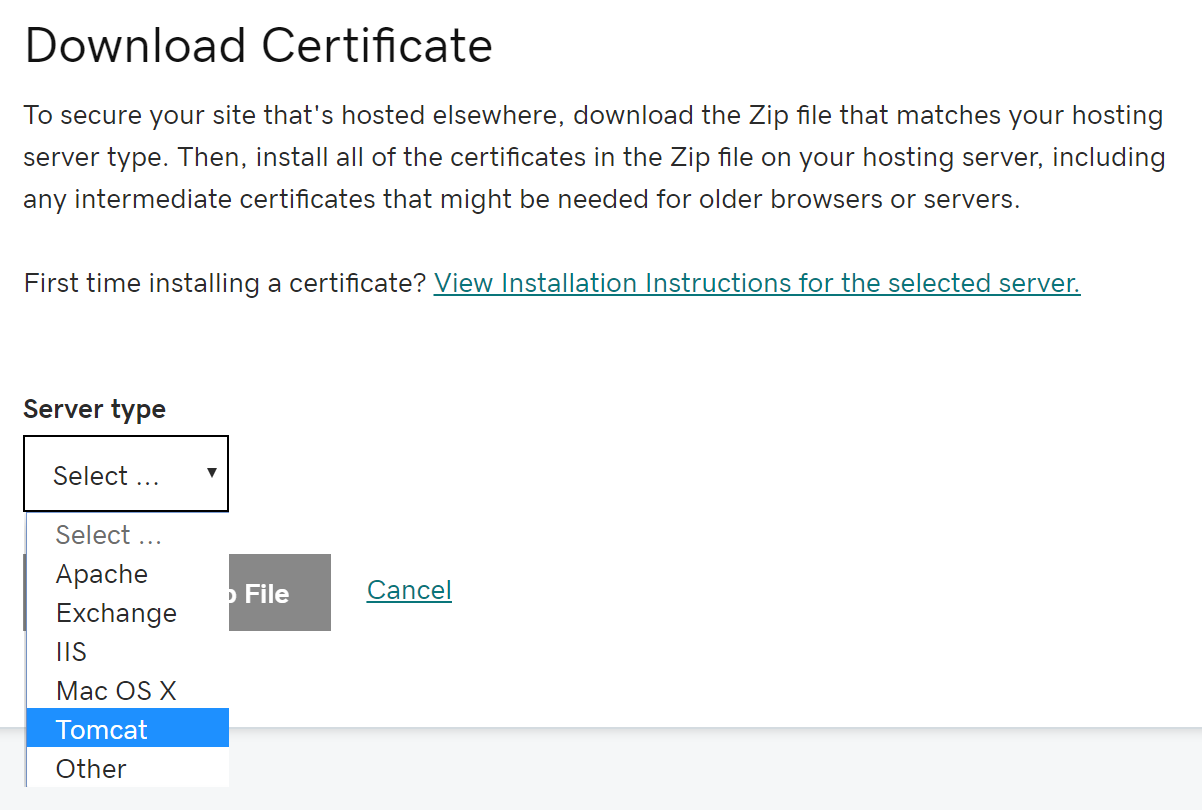
Task: Click the Download Certificate heading
Action: tap(258, 46)
